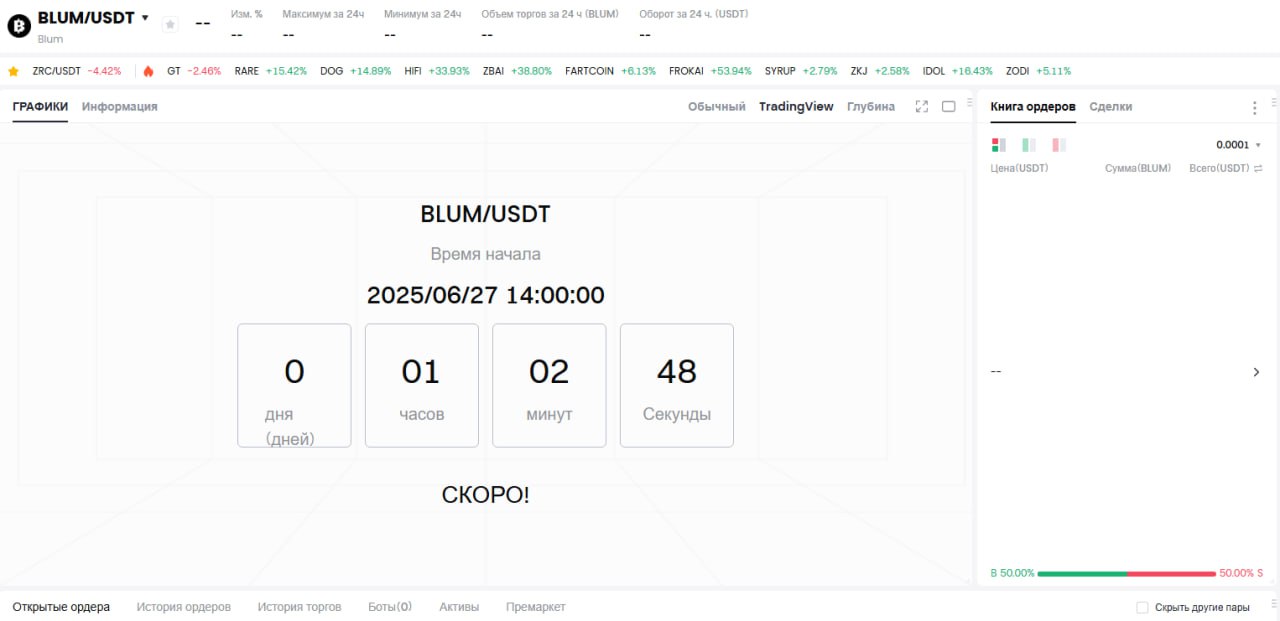This screenshot has height=621, width=1280.
Task: Click the Секунды countdown box
Action: point(677,385)
